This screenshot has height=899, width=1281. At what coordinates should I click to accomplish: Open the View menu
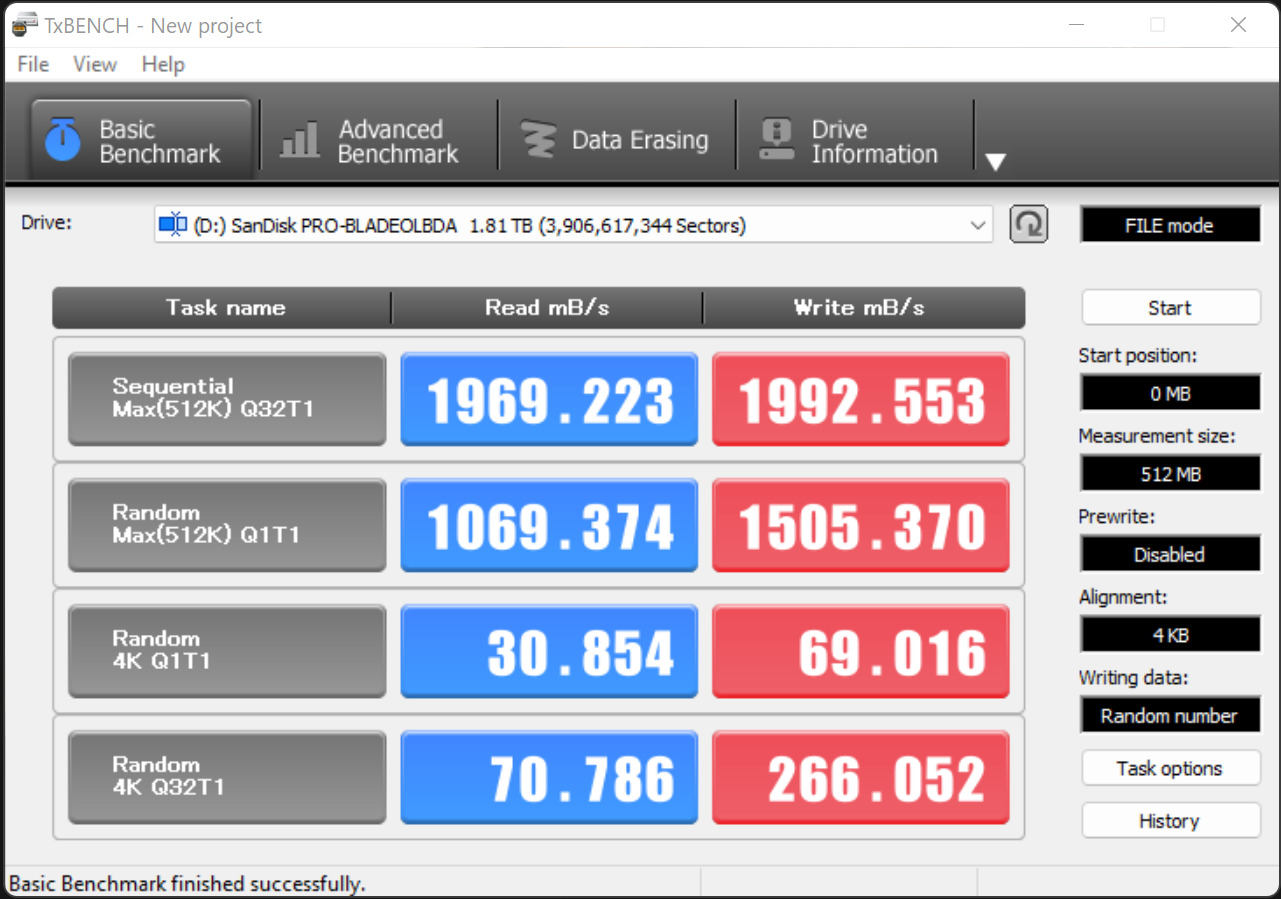(x=95, y=64)
